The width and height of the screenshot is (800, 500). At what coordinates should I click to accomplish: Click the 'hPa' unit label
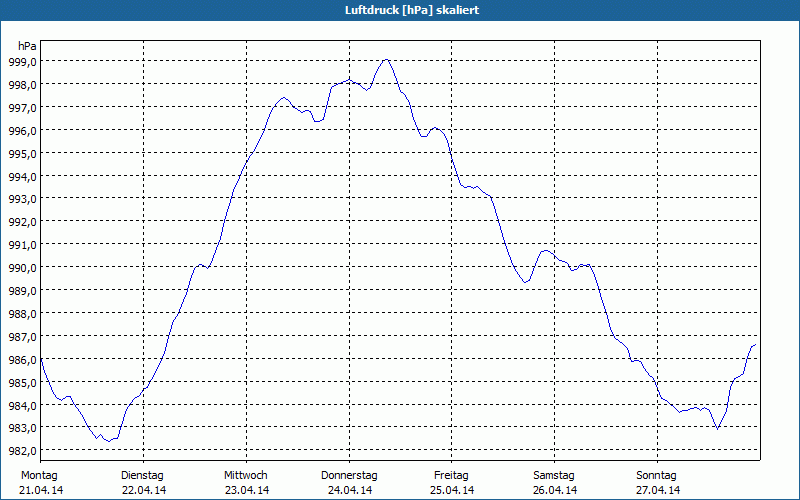[27, 46]
